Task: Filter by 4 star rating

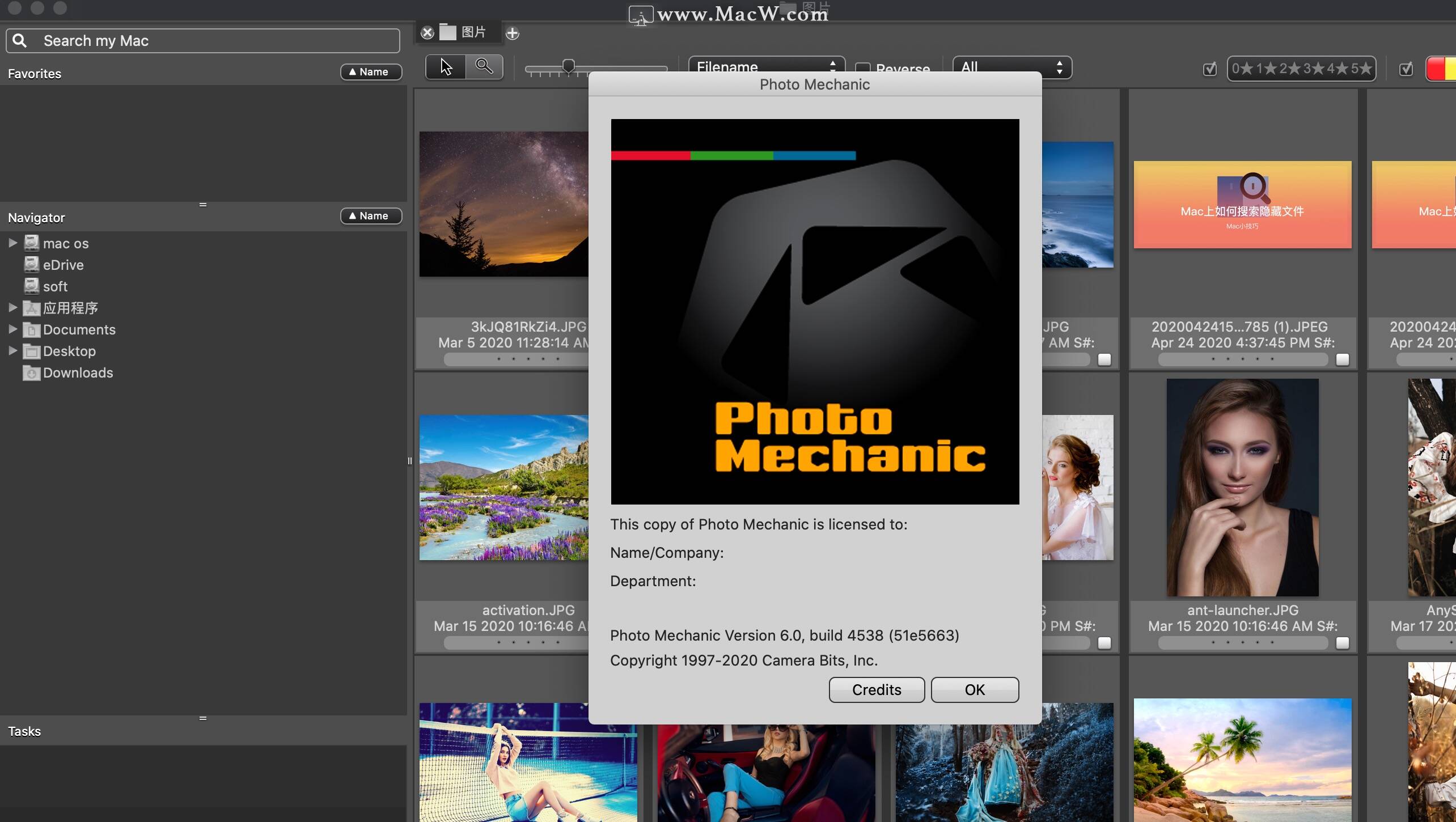Action: 1338,69
